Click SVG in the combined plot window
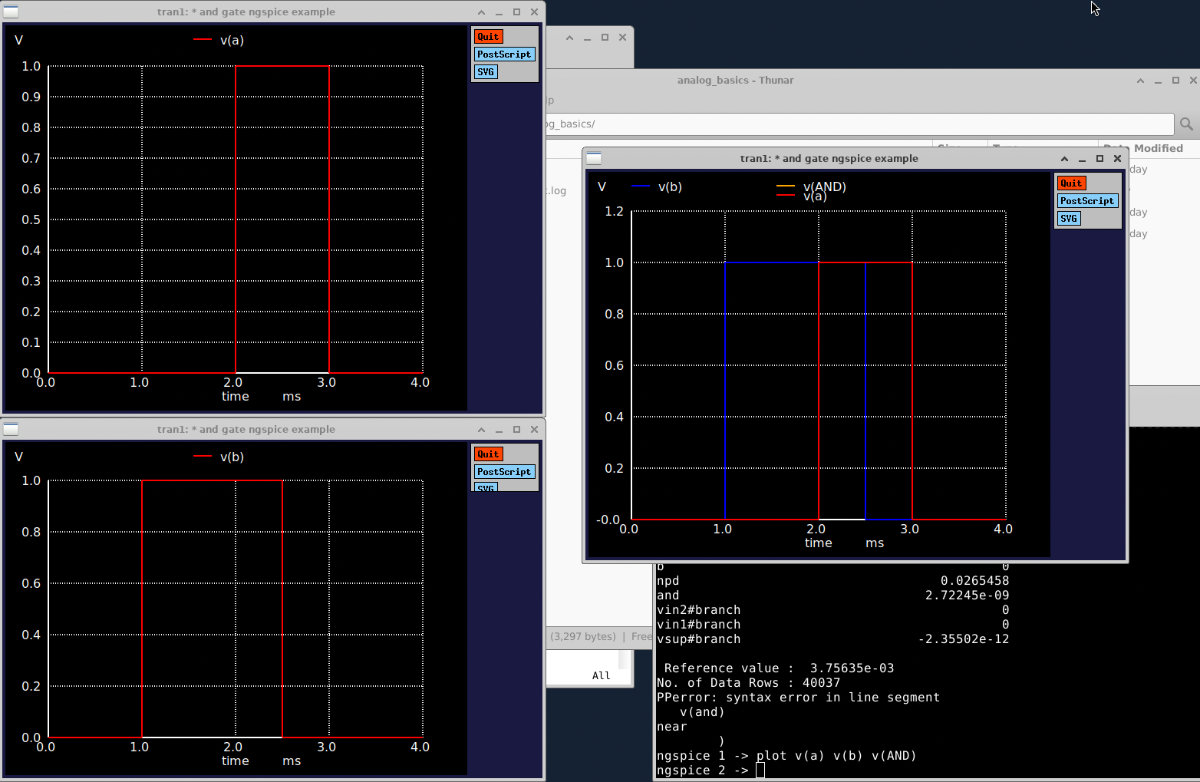 (1069, 219)
